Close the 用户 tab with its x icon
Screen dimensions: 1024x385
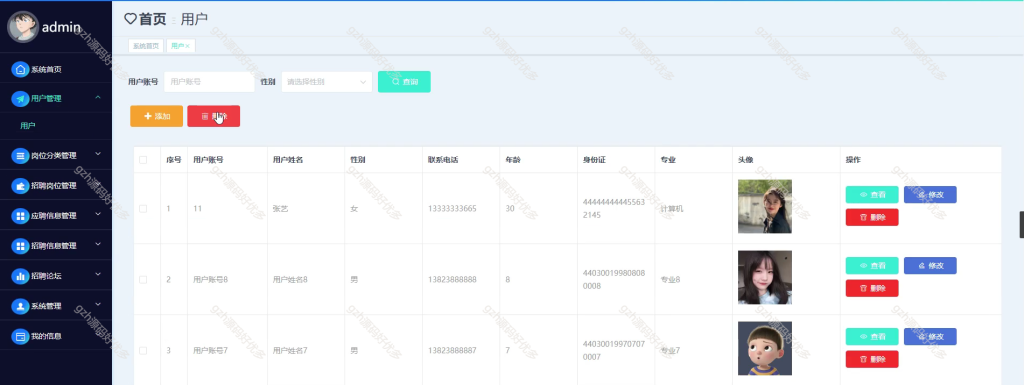(187, 46)
